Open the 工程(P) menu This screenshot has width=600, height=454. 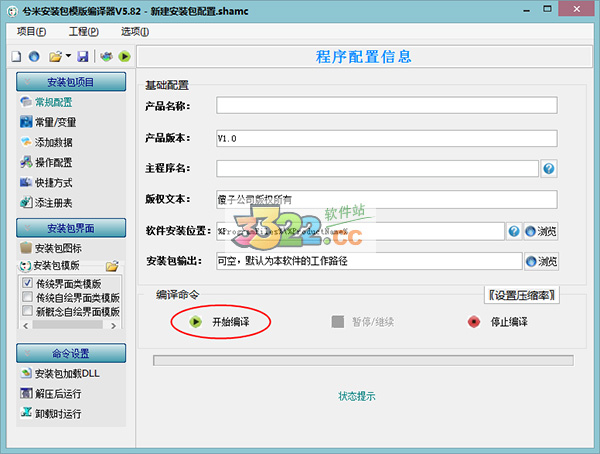click(x=83, y=31)
